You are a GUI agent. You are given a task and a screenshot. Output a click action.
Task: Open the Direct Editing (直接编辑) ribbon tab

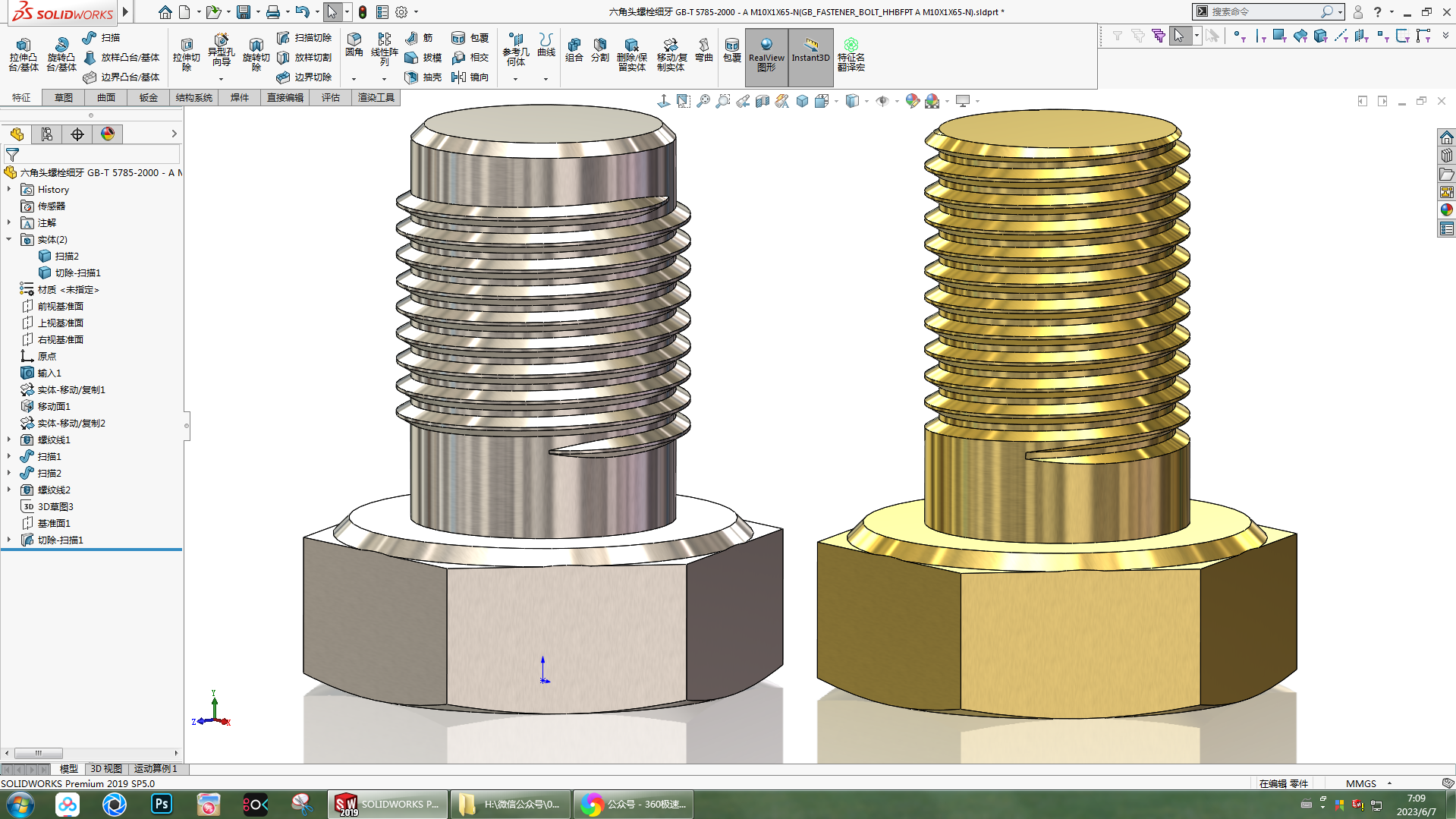click(x=285, y=97)
